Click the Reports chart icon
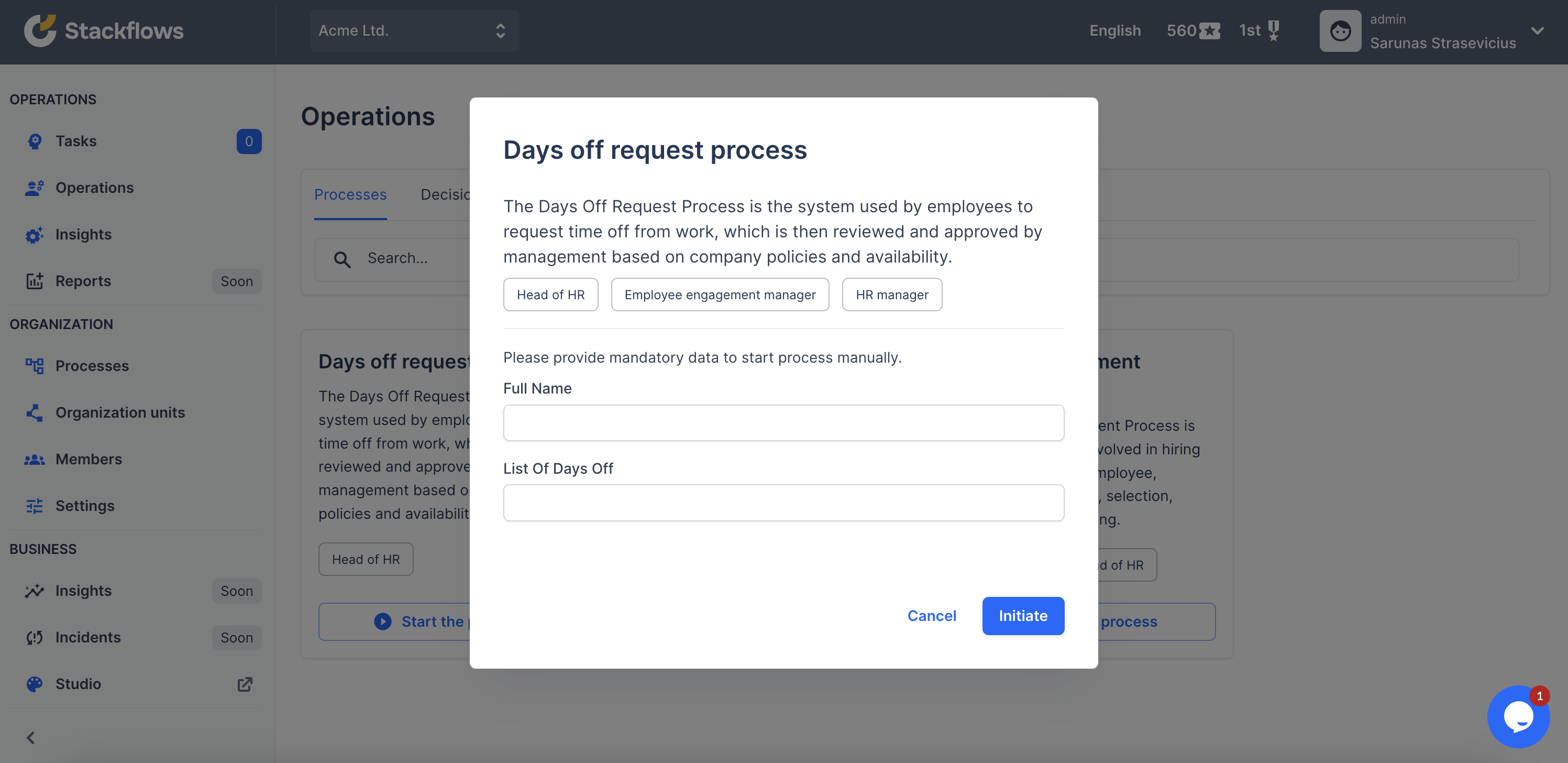Viewport: 1568px width, 763px height. coord(34,281)
